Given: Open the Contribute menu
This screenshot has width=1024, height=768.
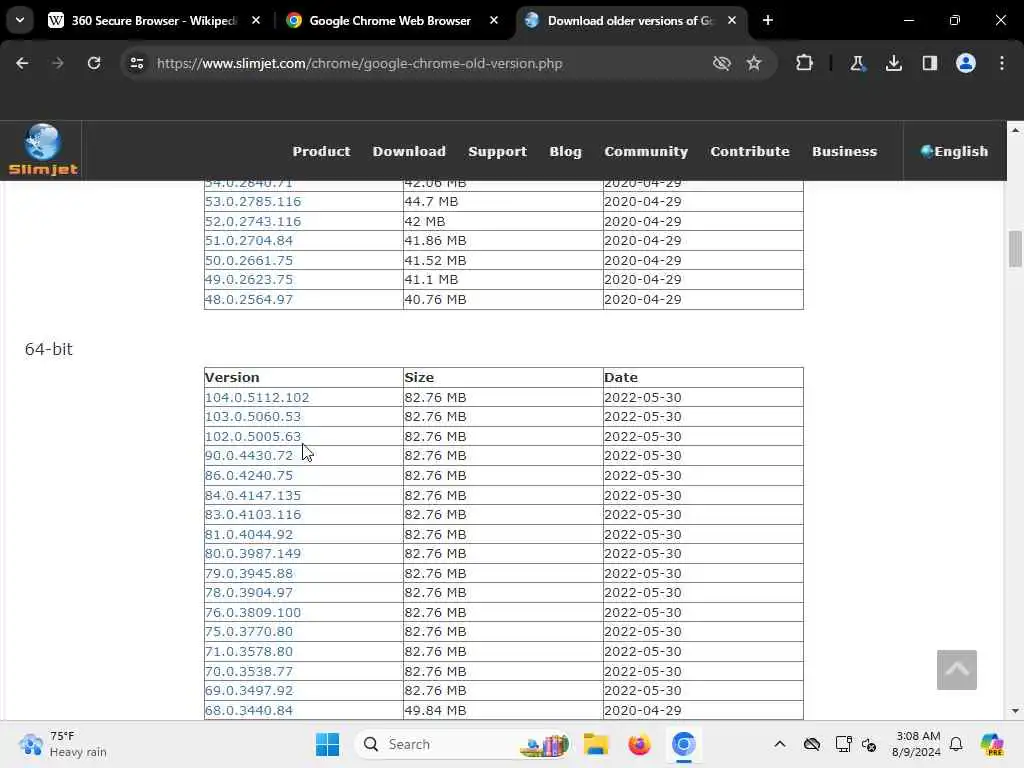Looking at the screenshot, I should [750, 152].
